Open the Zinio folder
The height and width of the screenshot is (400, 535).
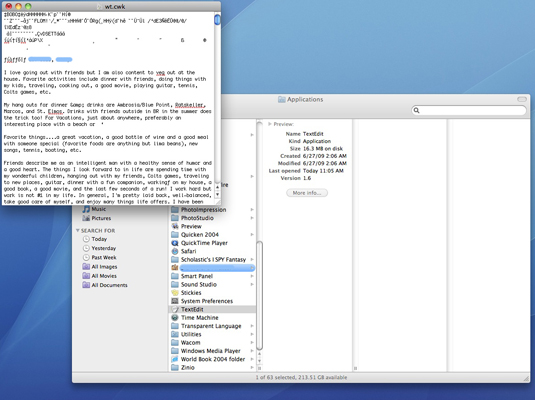point(188,368)
